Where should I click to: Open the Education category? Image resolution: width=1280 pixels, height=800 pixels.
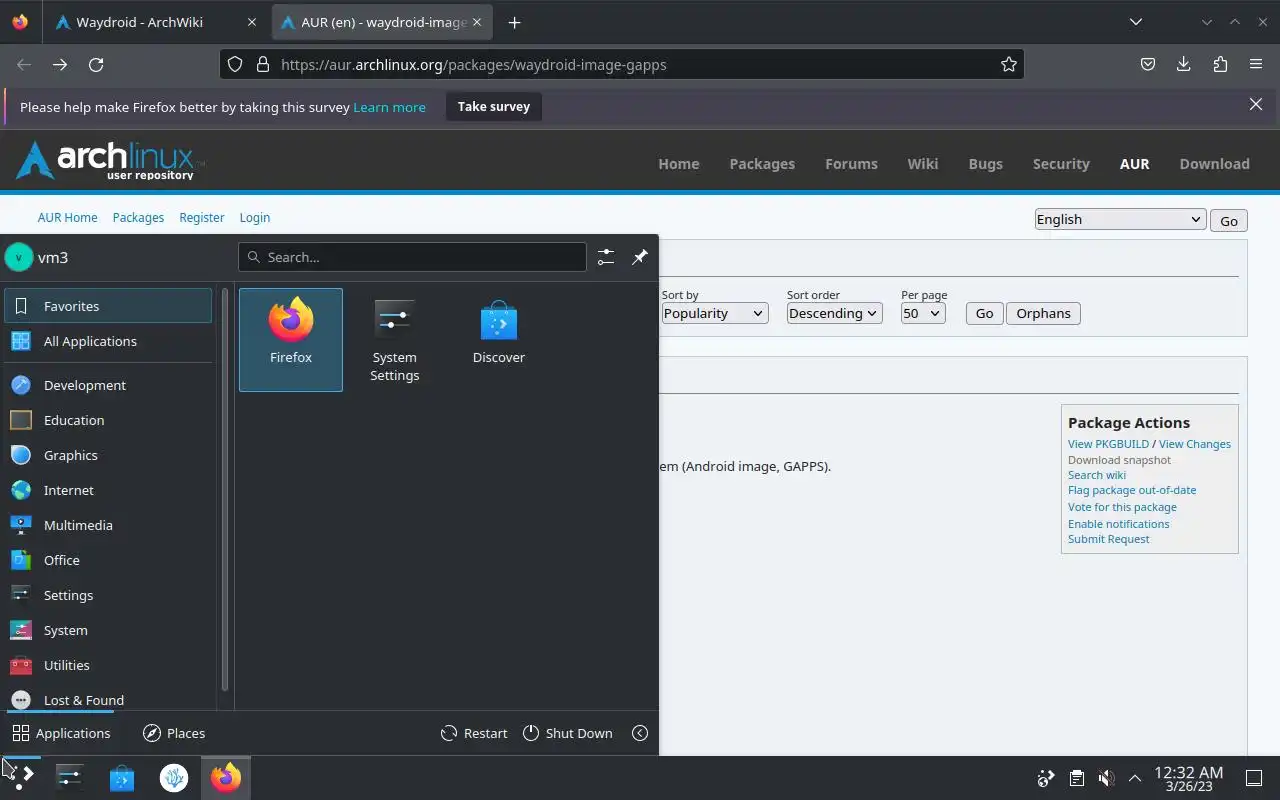click(108, 420)
